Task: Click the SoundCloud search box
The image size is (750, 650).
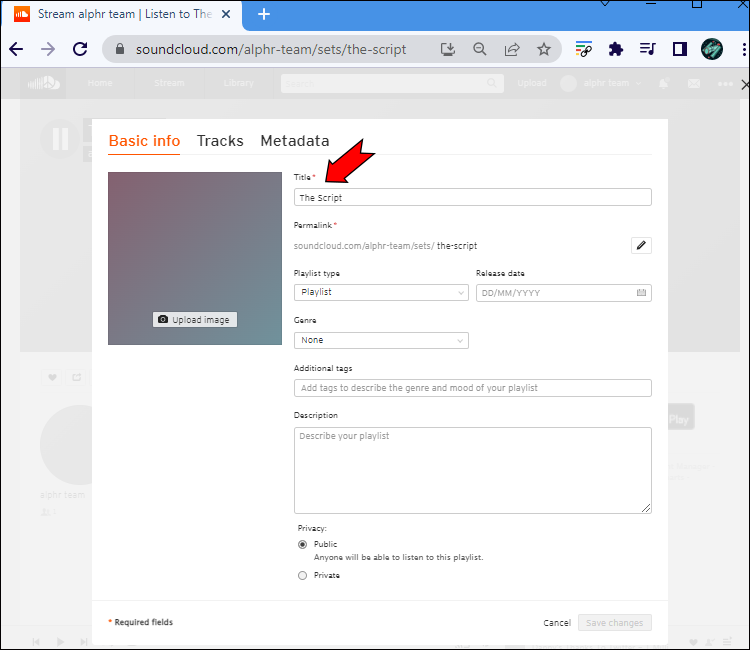Action: click(x=392, y=83)
